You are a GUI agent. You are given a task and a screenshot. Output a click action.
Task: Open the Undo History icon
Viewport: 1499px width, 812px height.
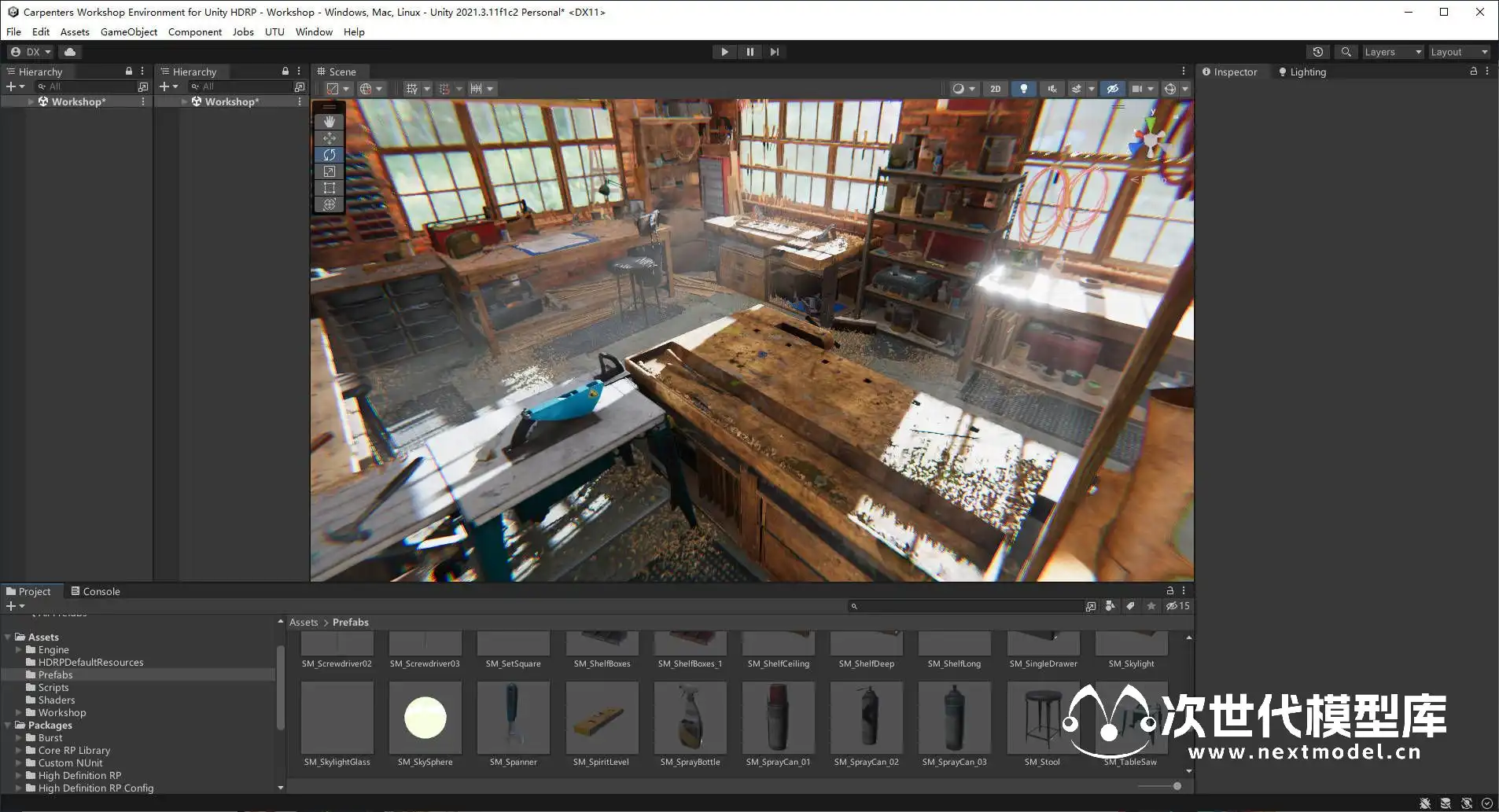1318,52
